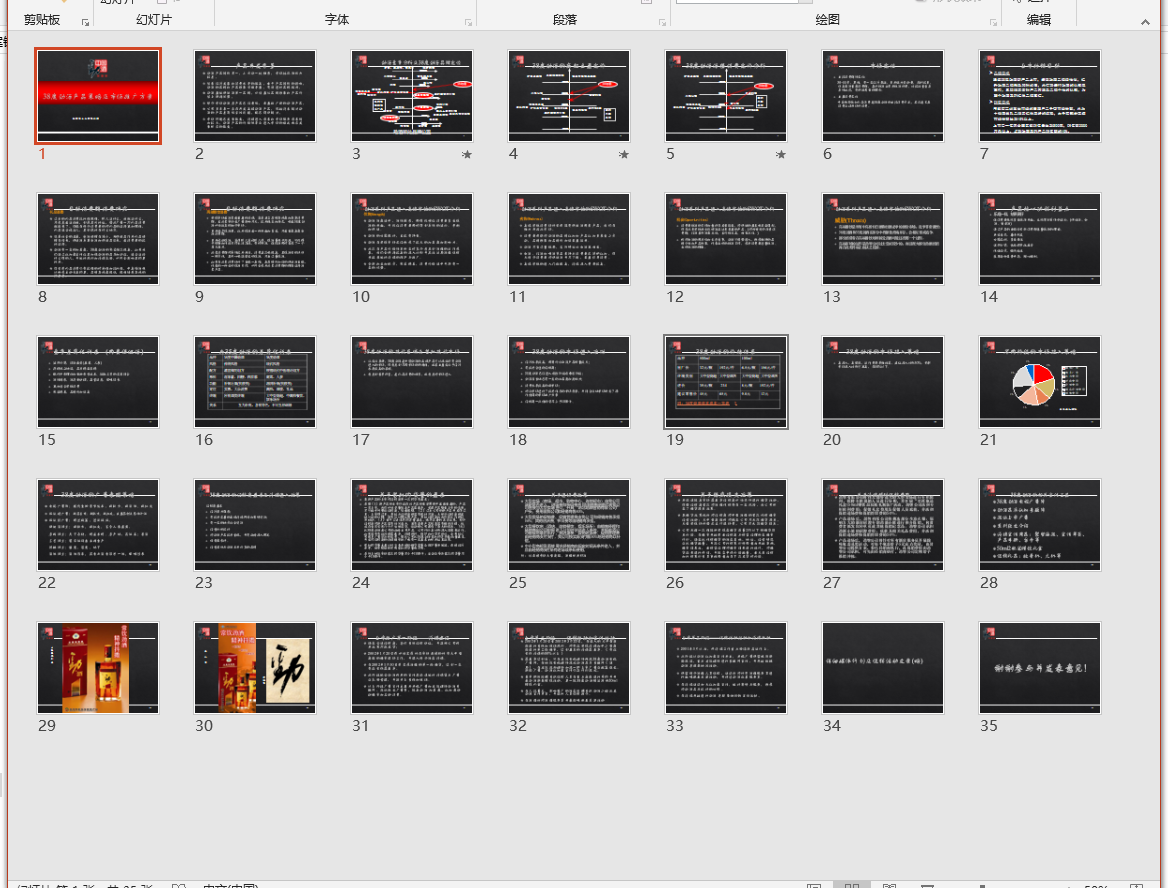1168x888 pixels.
Task: Select slide 5 thumbnail
Action: [726, 96]
